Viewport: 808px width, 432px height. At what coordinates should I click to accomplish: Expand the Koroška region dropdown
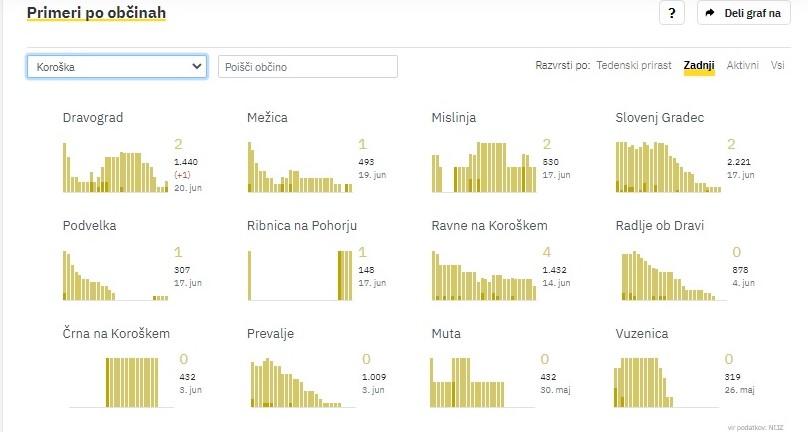(117, 67)
